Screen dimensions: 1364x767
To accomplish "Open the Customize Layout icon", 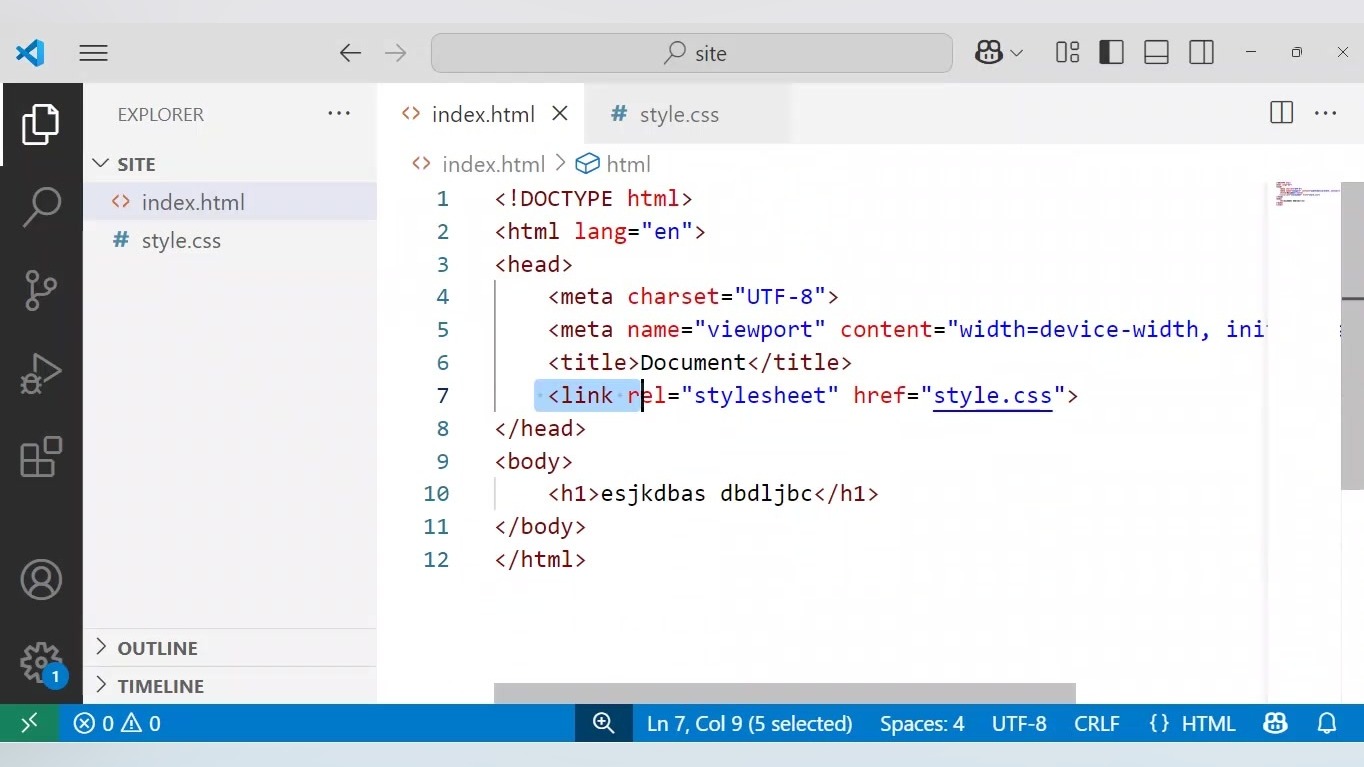I will point(1068,53).
